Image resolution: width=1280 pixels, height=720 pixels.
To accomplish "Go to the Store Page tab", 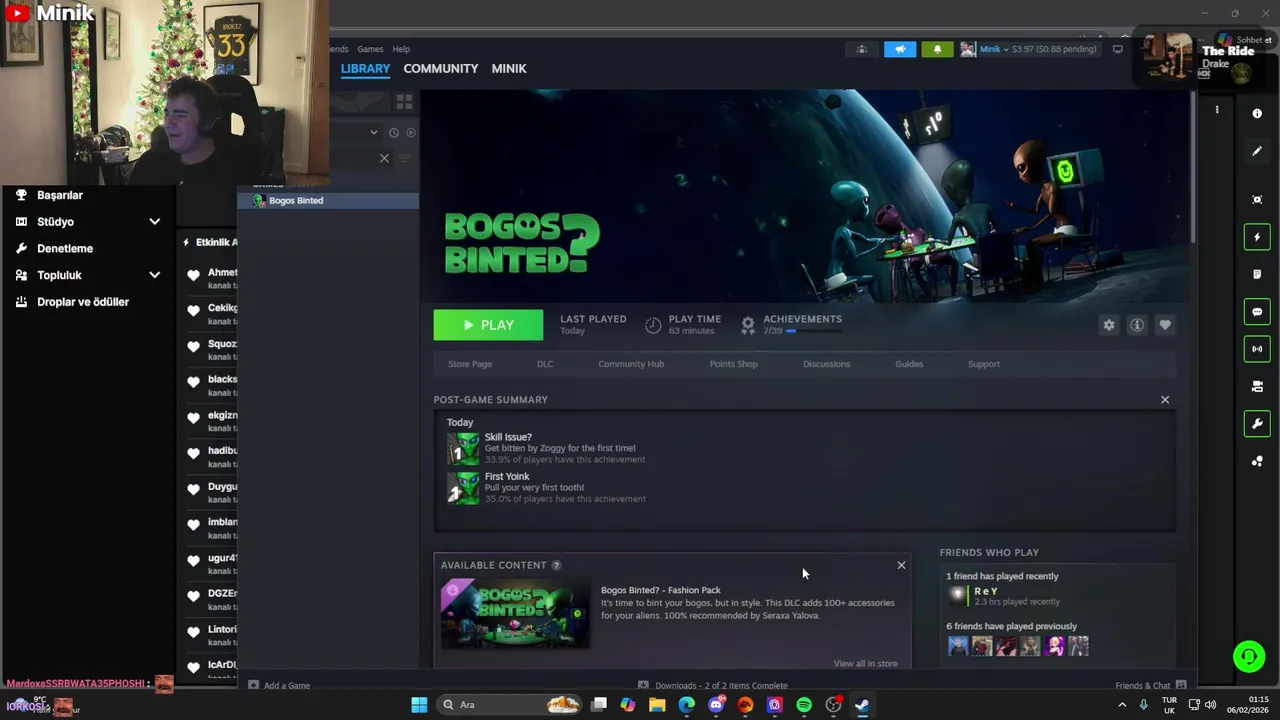I will tap(470, 364).
